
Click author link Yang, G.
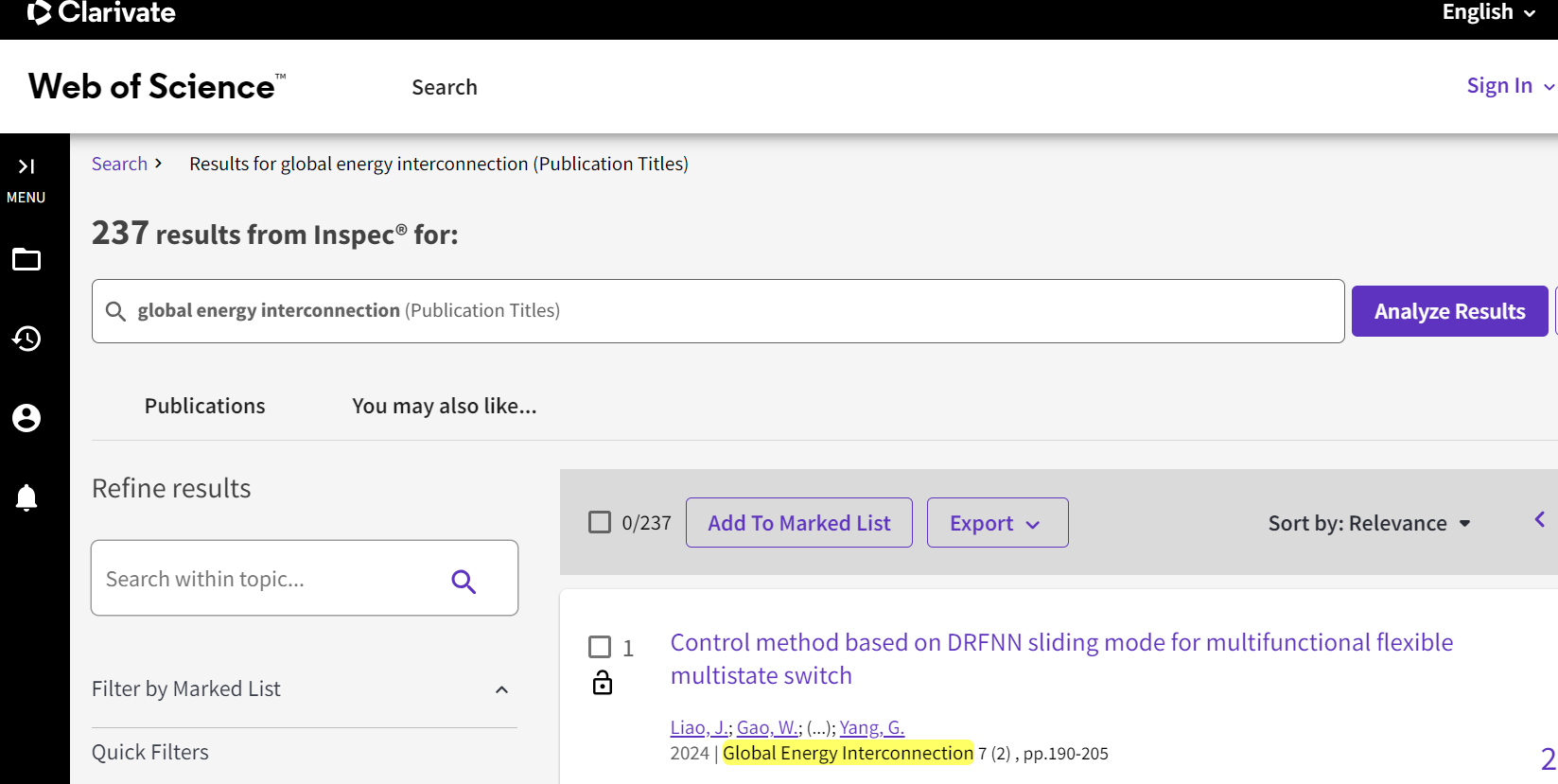click(872, 727)
